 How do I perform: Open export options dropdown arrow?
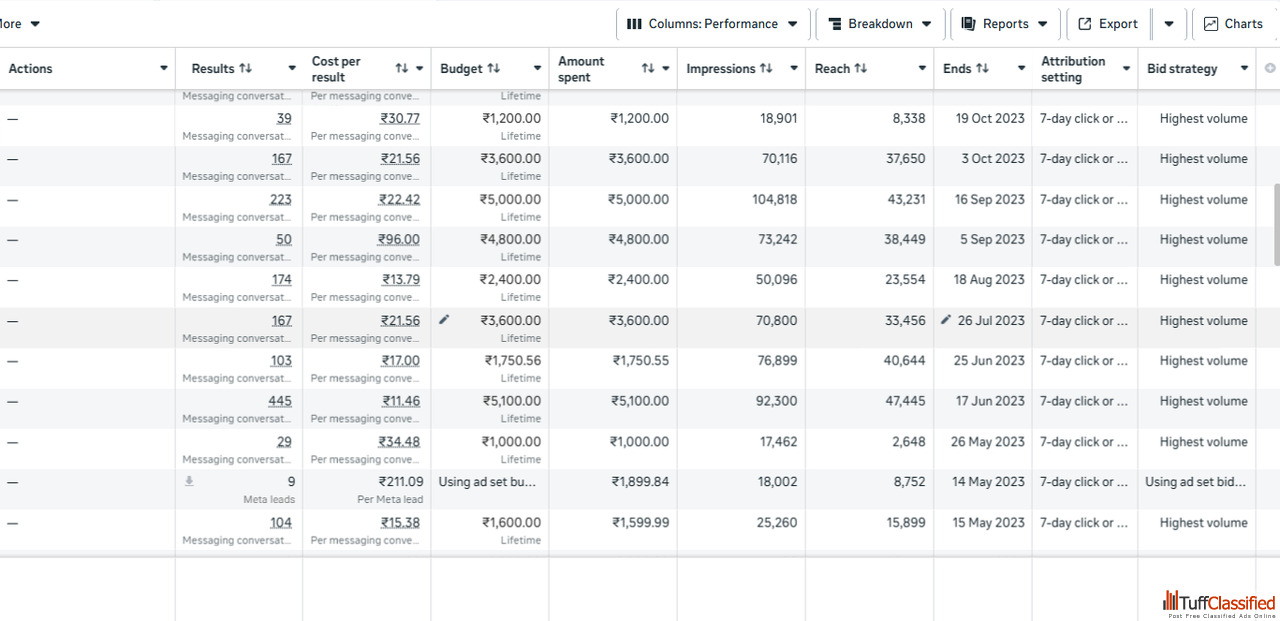tap(1169, 24)
